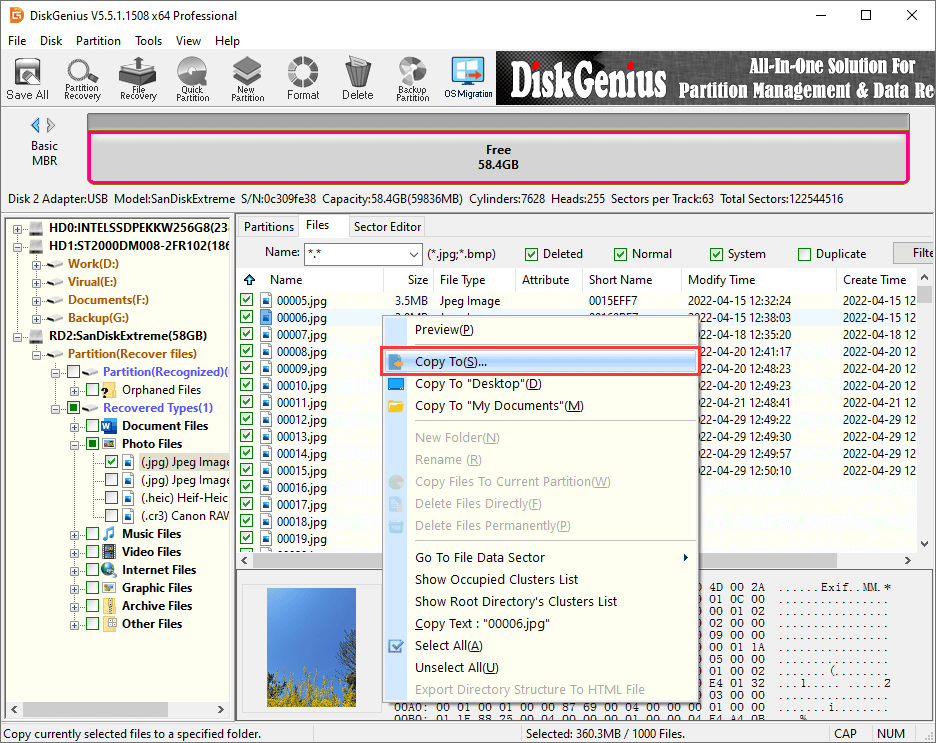Click the Orphaned Files question icon

108,391
